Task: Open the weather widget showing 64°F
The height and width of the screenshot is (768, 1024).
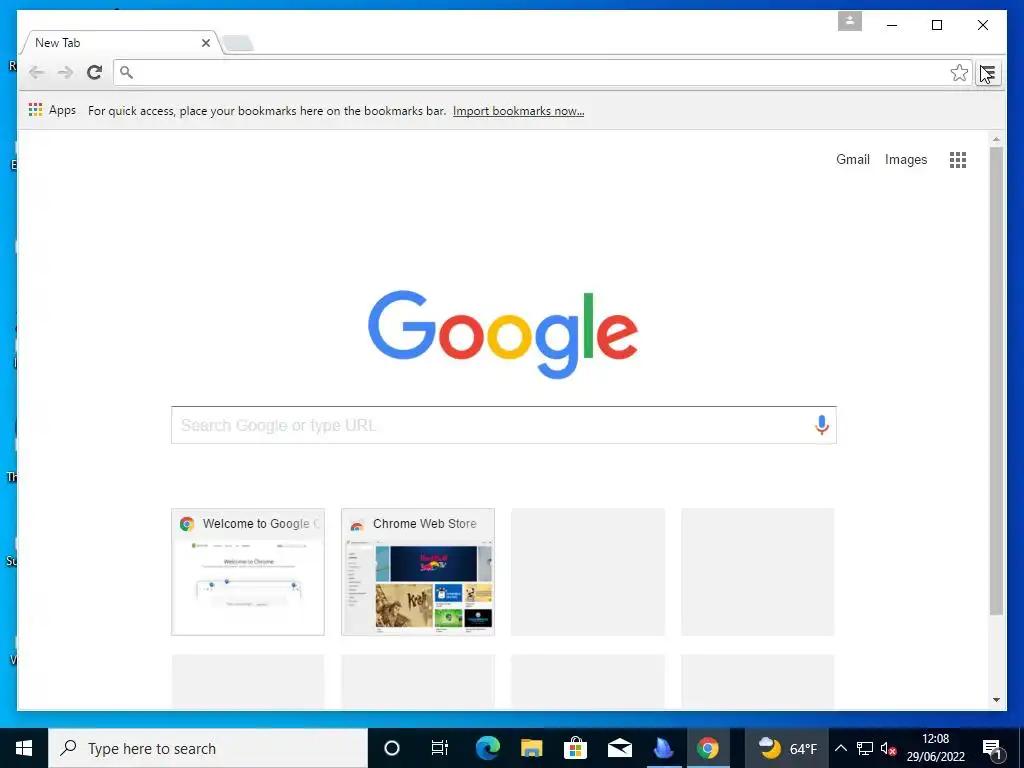Action: click(787, 748)
